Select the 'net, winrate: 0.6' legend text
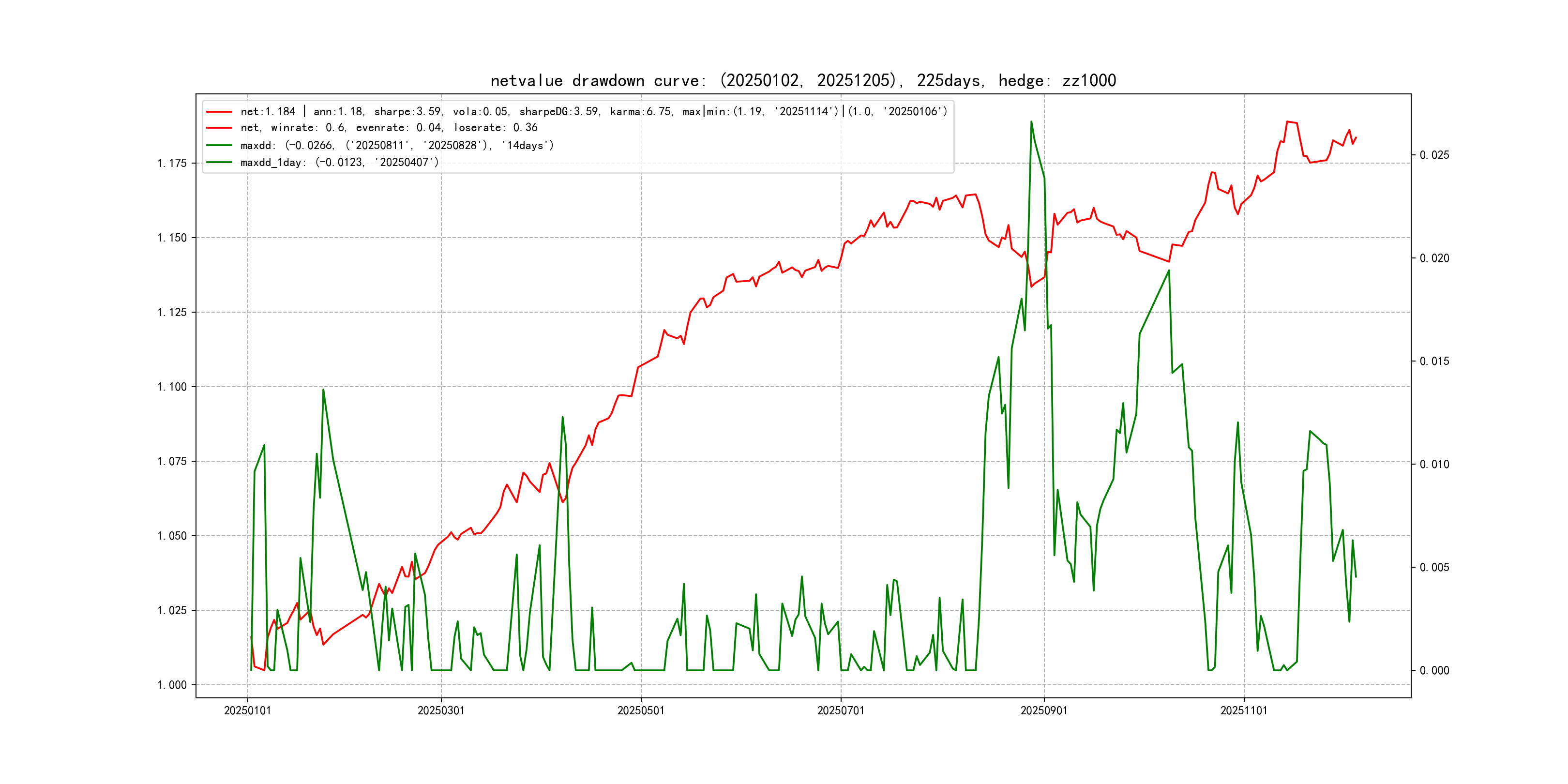This screenshot has height=784, width=1568. pos(389,128)
